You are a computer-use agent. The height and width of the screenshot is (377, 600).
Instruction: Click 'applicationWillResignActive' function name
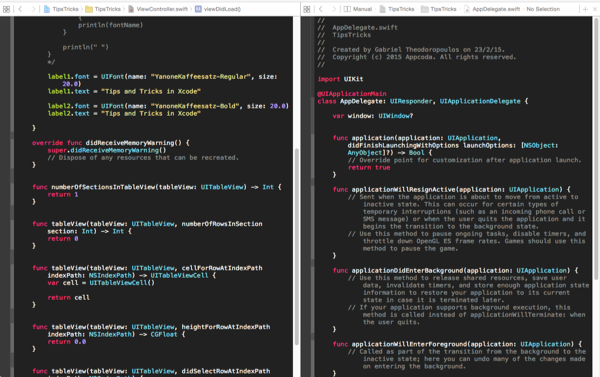point(403,190)
